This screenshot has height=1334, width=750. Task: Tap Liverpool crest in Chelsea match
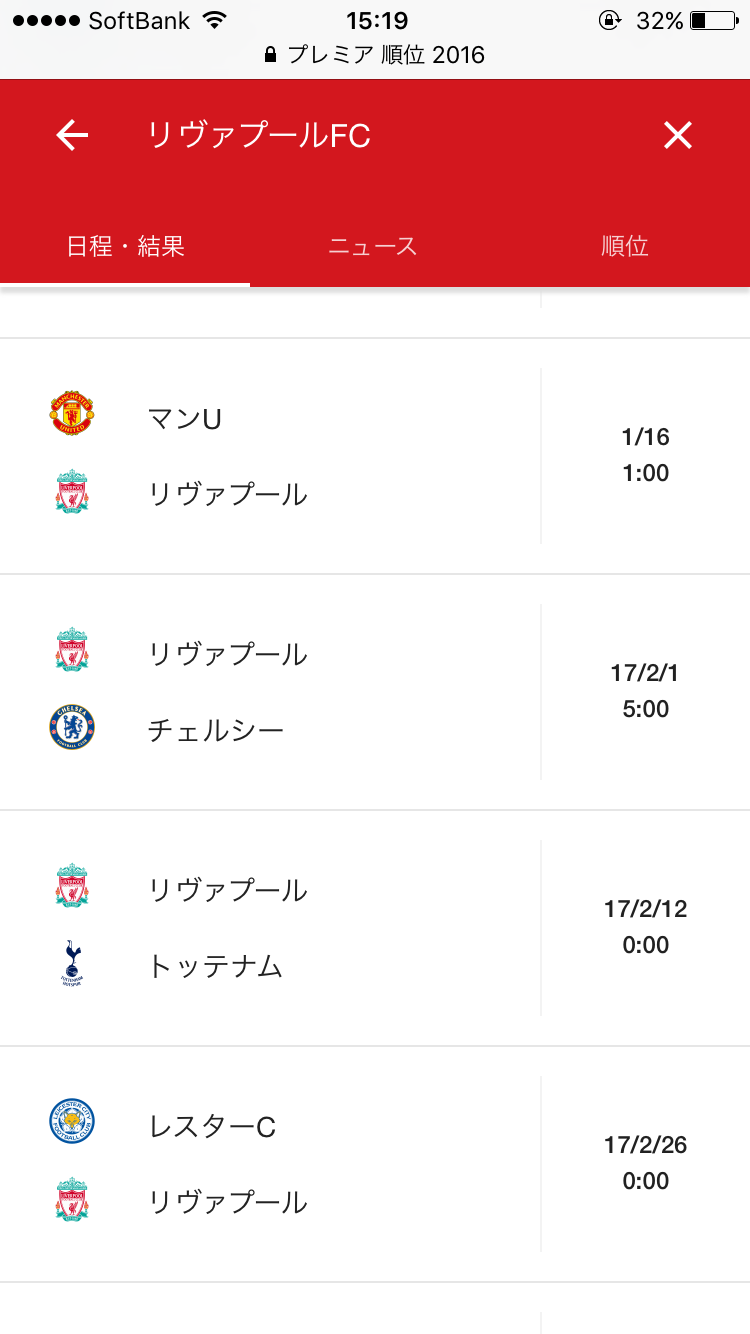(x=72, y=650)
